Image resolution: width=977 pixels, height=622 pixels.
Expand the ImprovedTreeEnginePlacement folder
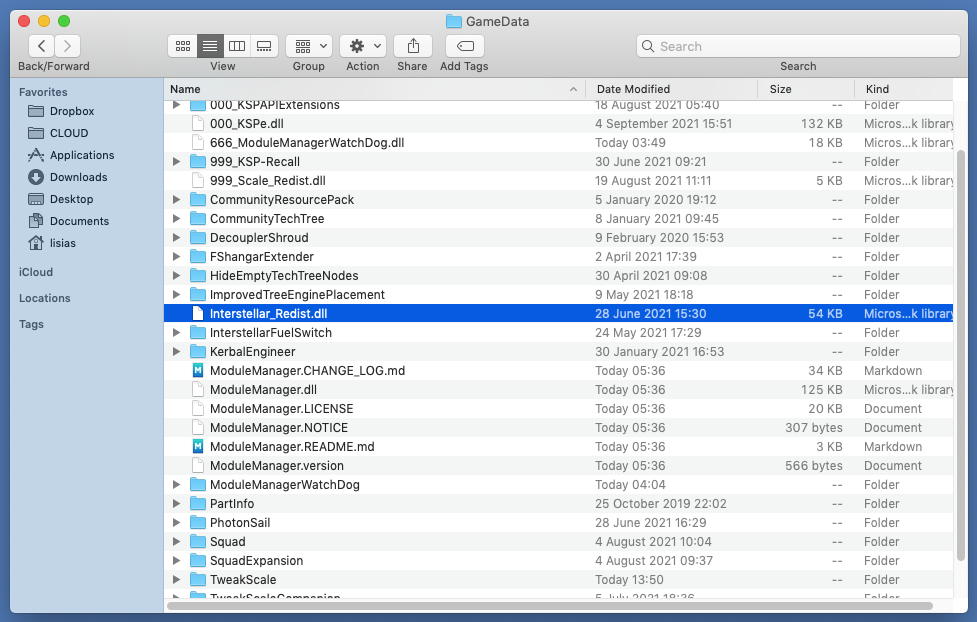(x=176, y=295)
